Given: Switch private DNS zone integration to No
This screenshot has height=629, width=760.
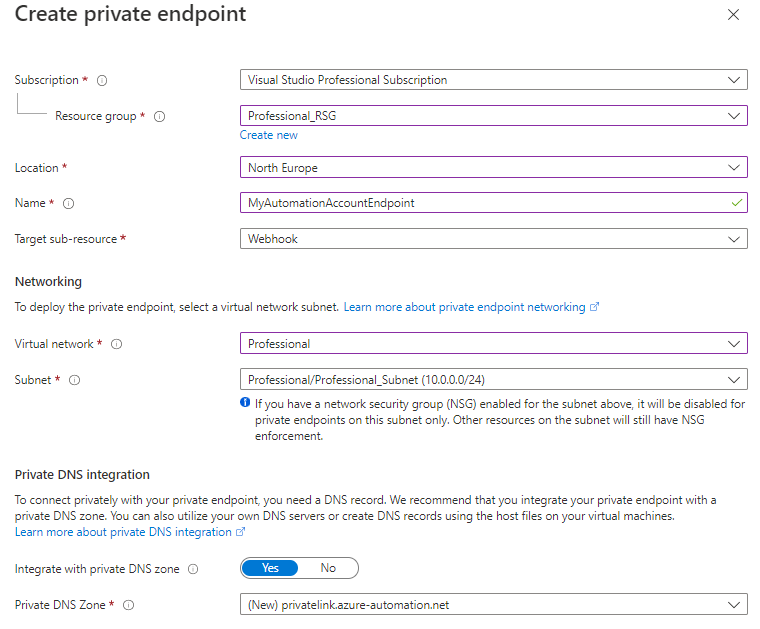Looking at the screenshot, I should pyautogui.click(x=328, y=568).
